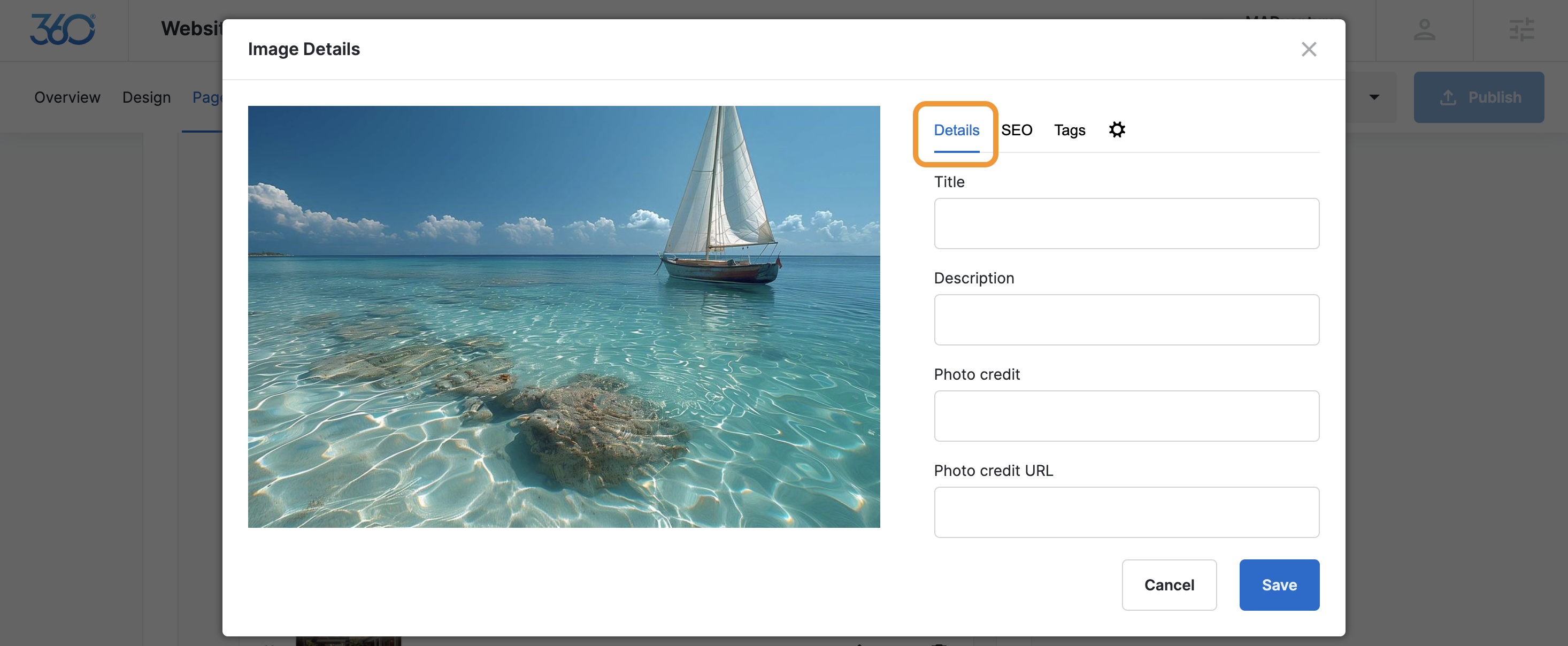Viewport: 1568px width, 646px height.
Task: Focus the Photo credit text box
Action: point(1126,416)
